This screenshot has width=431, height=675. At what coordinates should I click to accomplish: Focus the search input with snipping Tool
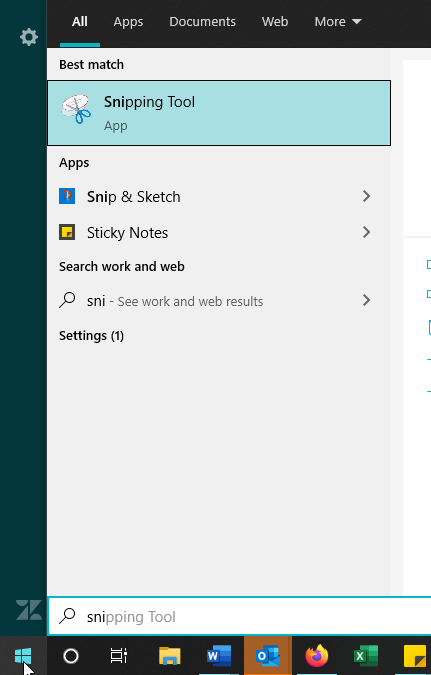(x=239, y=616)
